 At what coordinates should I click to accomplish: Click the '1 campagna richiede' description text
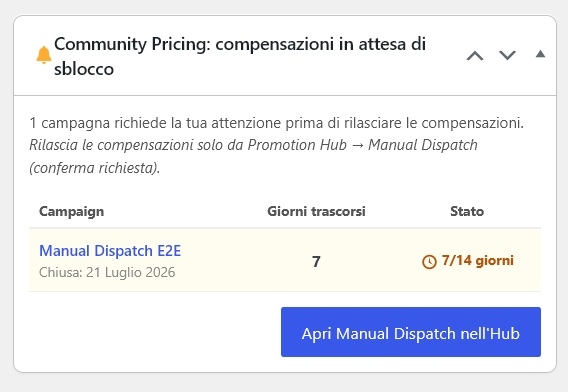click(x=276, y=123)
